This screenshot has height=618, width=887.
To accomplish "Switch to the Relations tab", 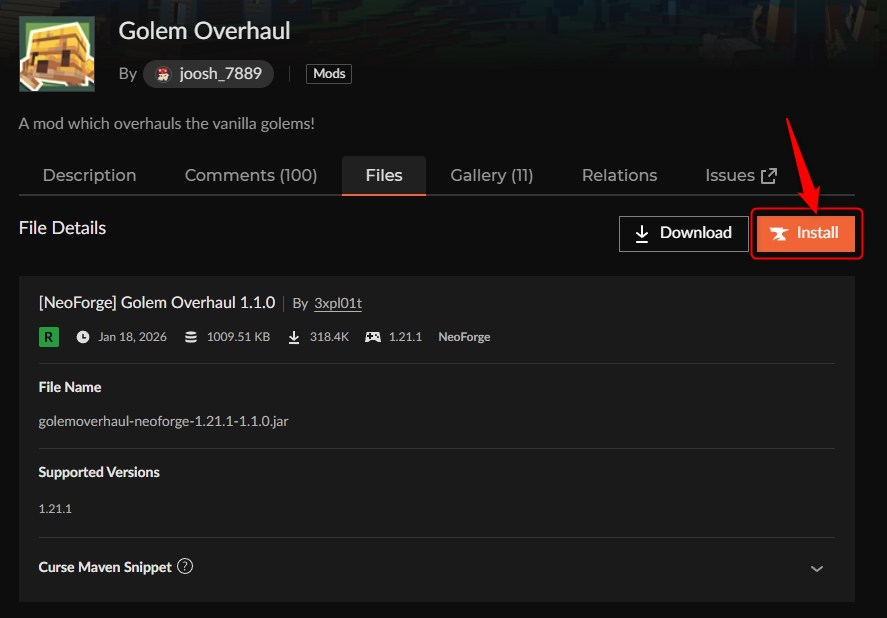I will (x=619, y=175).
